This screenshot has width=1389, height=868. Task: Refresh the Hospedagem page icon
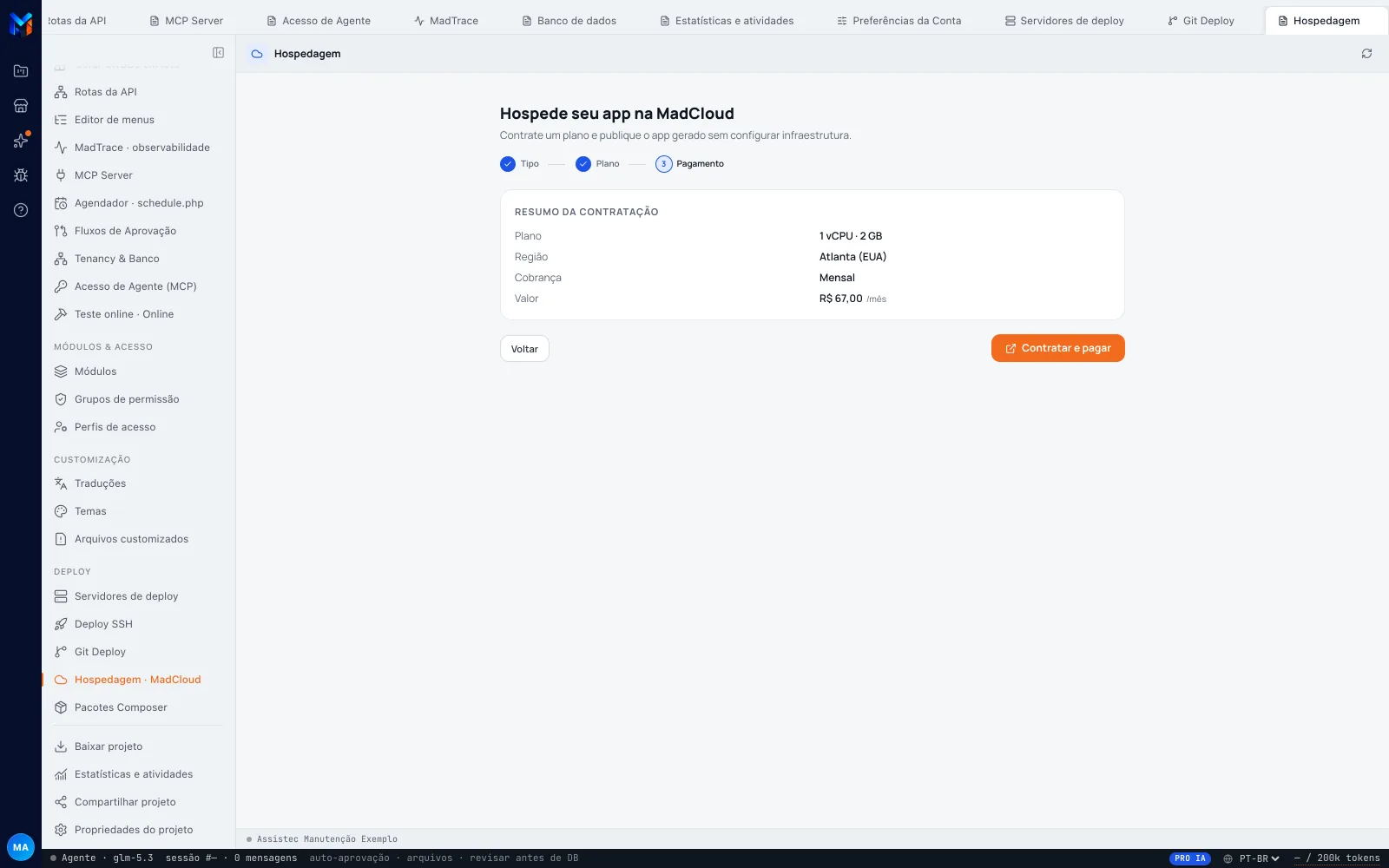tap(1366, 54)
